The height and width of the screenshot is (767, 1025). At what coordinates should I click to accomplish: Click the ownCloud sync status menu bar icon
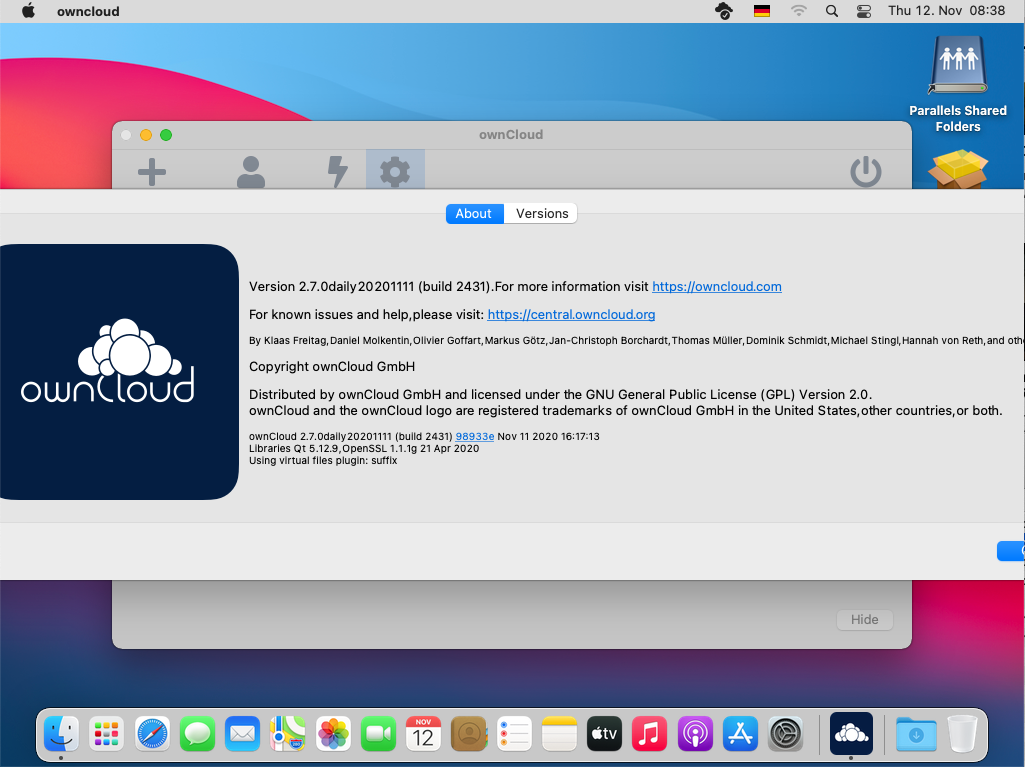click(724, 11)
